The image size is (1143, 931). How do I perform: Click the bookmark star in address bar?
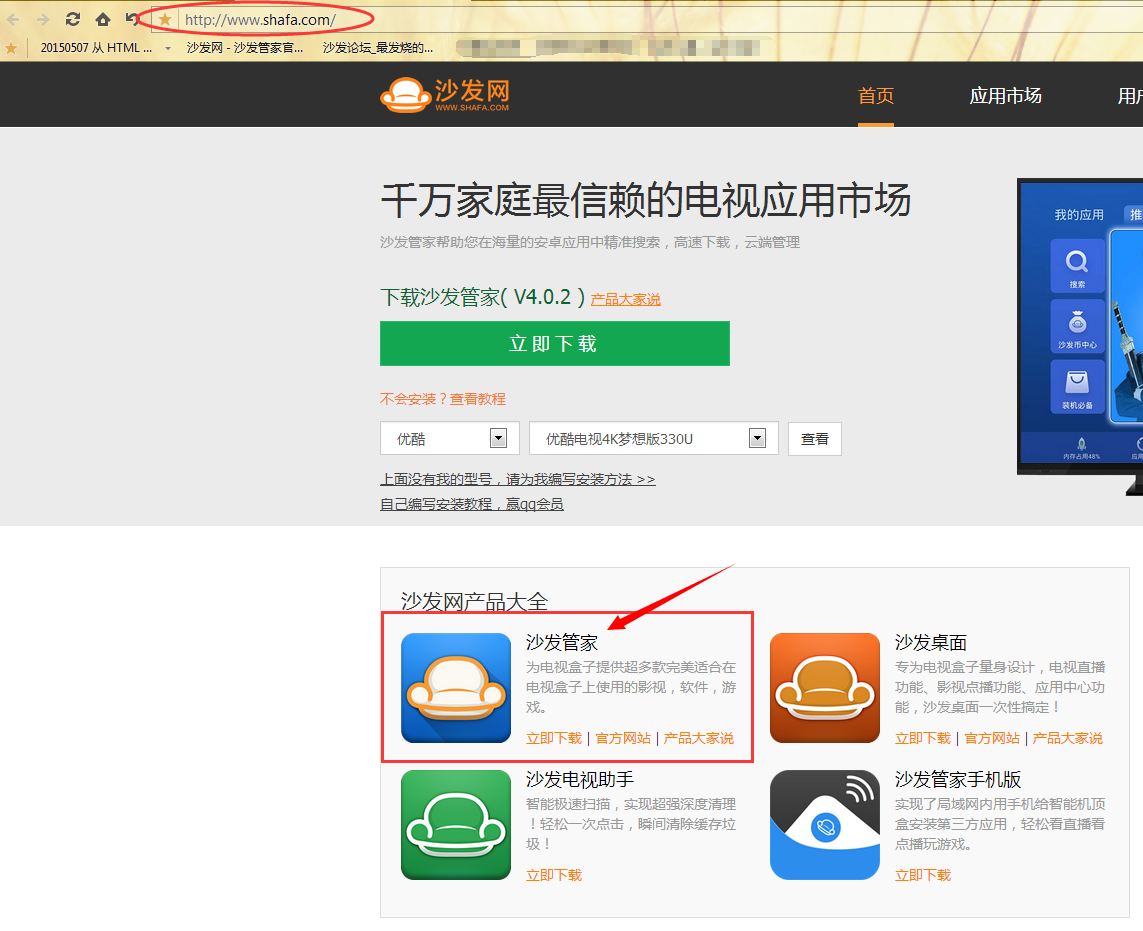click(165, 20)
